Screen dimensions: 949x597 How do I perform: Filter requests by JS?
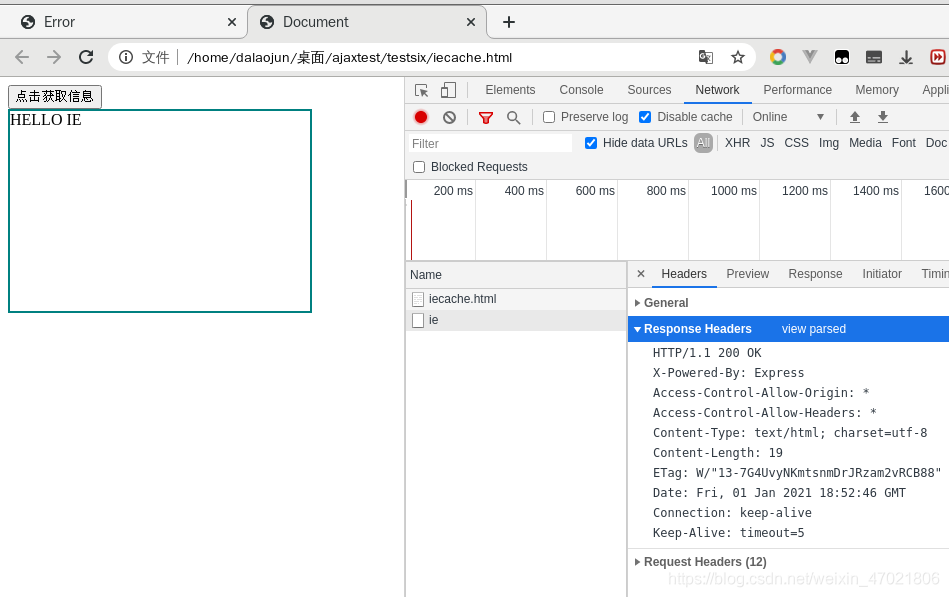[767, 143]
